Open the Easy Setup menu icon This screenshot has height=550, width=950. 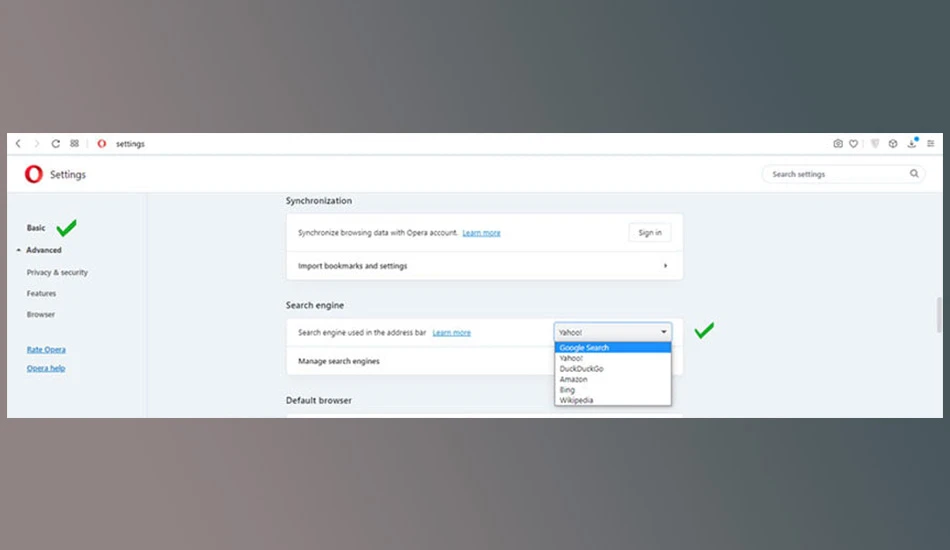click(931, 144)
